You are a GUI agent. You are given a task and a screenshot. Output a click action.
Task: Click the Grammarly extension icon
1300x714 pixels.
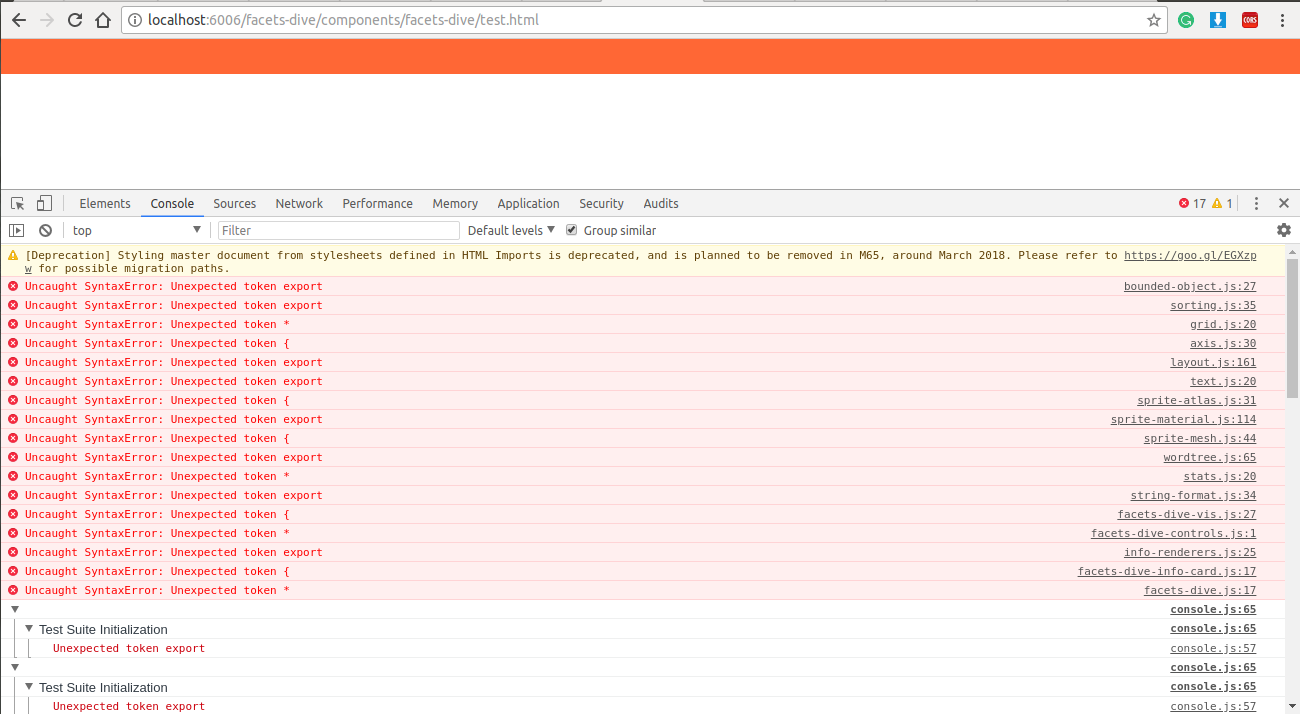coord(1186,19)
